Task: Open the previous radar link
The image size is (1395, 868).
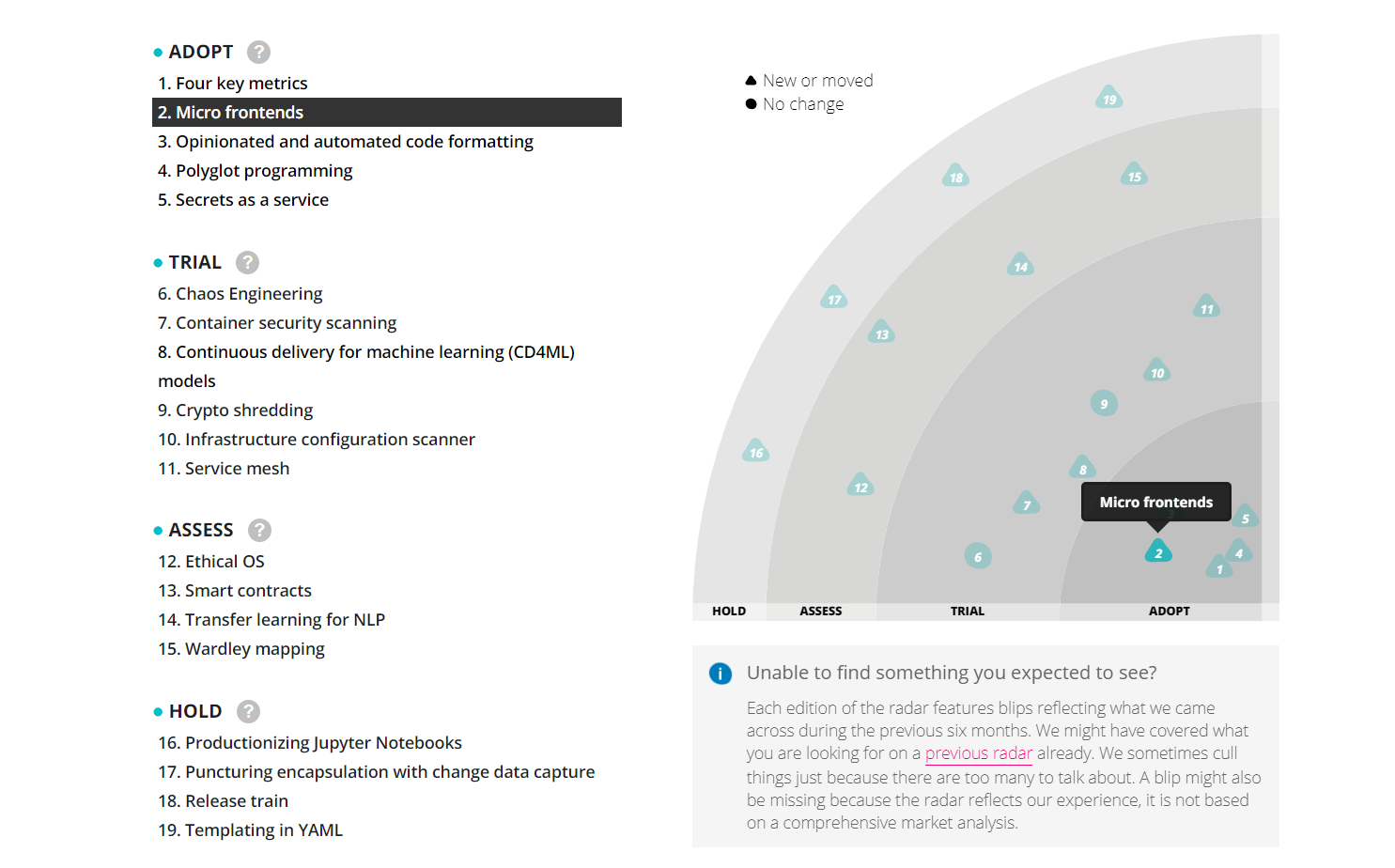Action: click(x=978, y=753)
